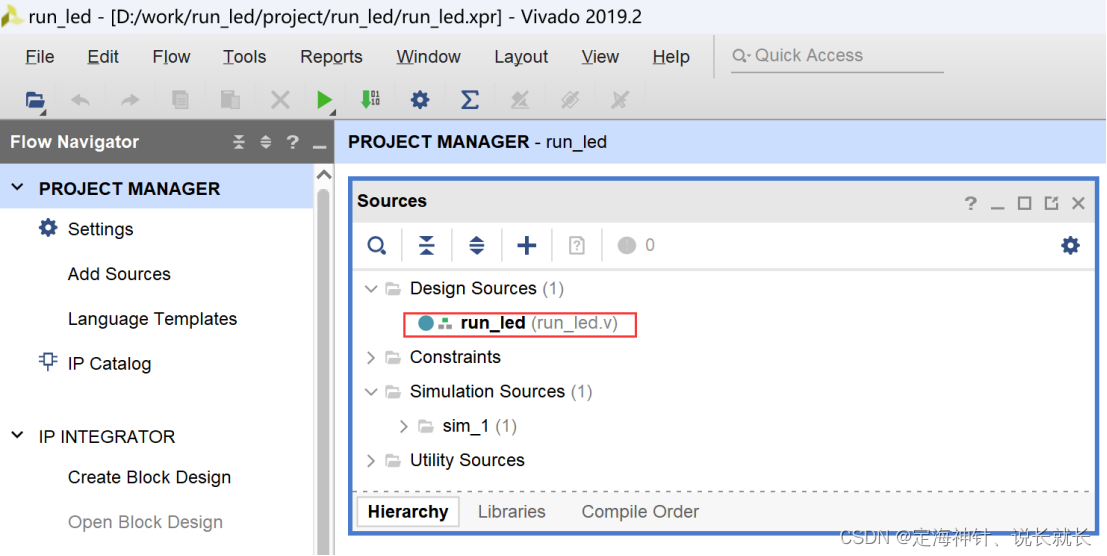1107x556 pixels.
Task: Open Settings gear in main toolbar
Action: click(420, 100)
